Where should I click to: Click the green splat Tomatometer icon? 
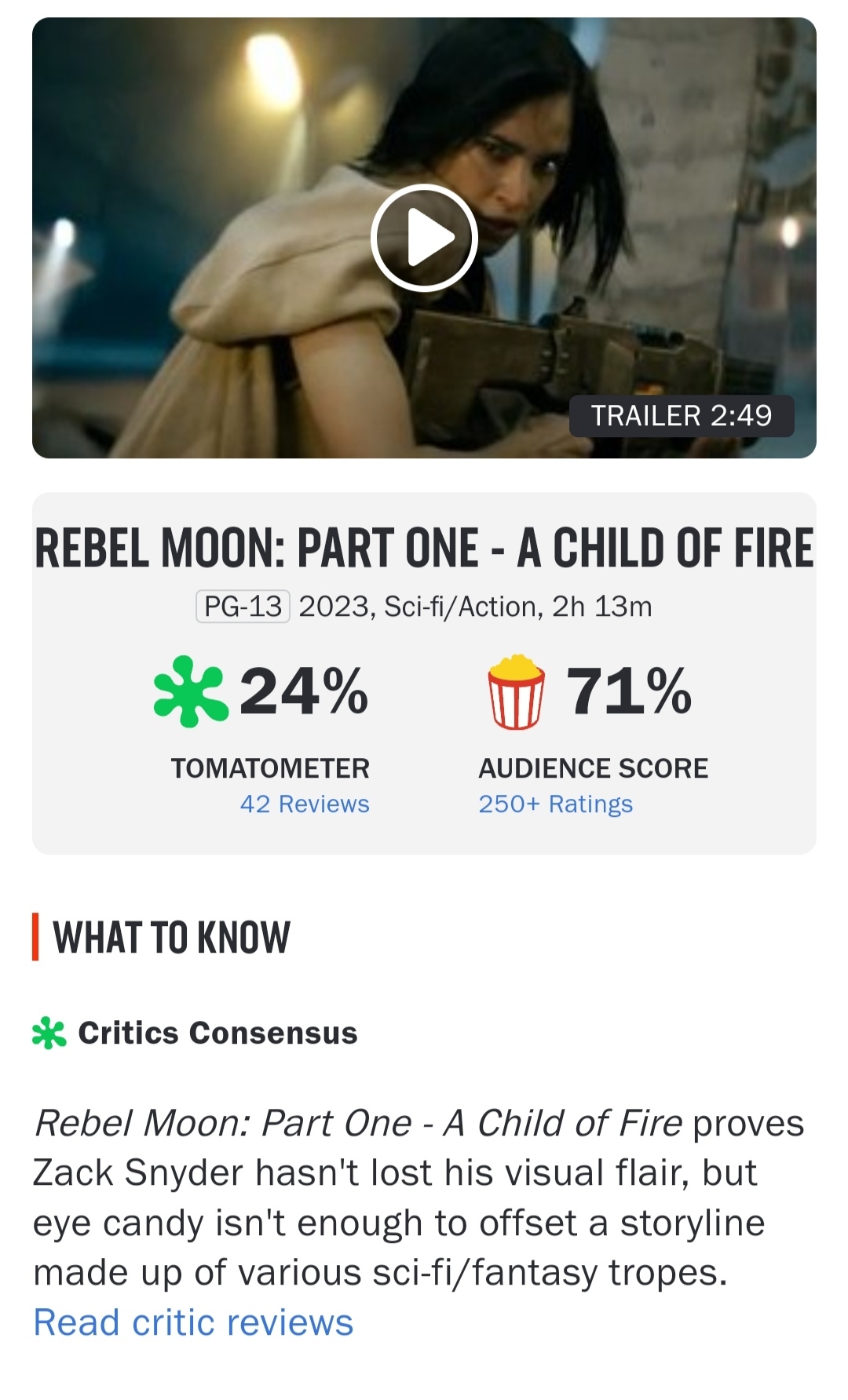pyautogui.click(x=191, y=691)
